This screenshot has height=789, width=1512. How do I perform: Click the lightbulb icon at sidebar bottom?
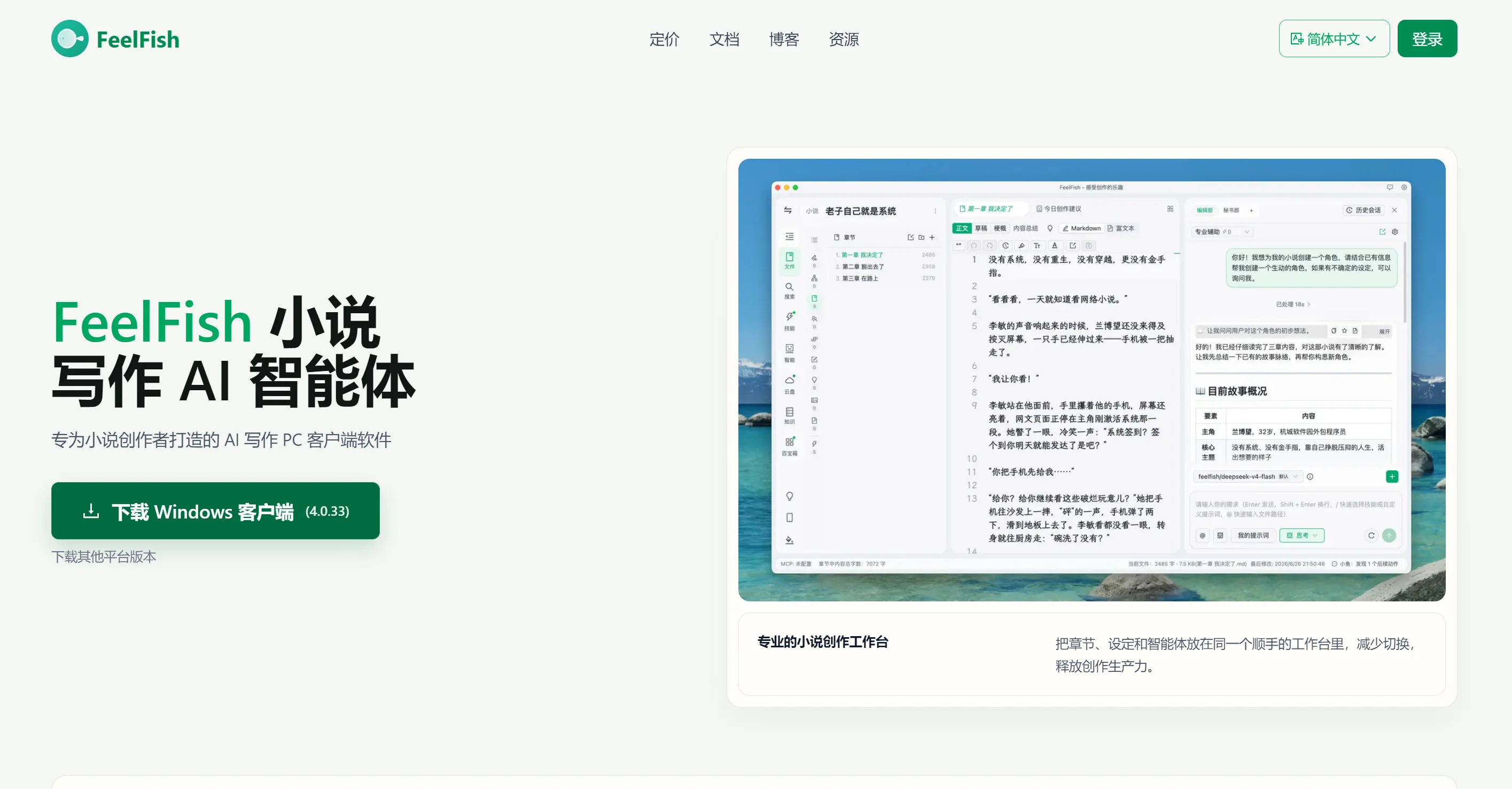coord(790,497)
